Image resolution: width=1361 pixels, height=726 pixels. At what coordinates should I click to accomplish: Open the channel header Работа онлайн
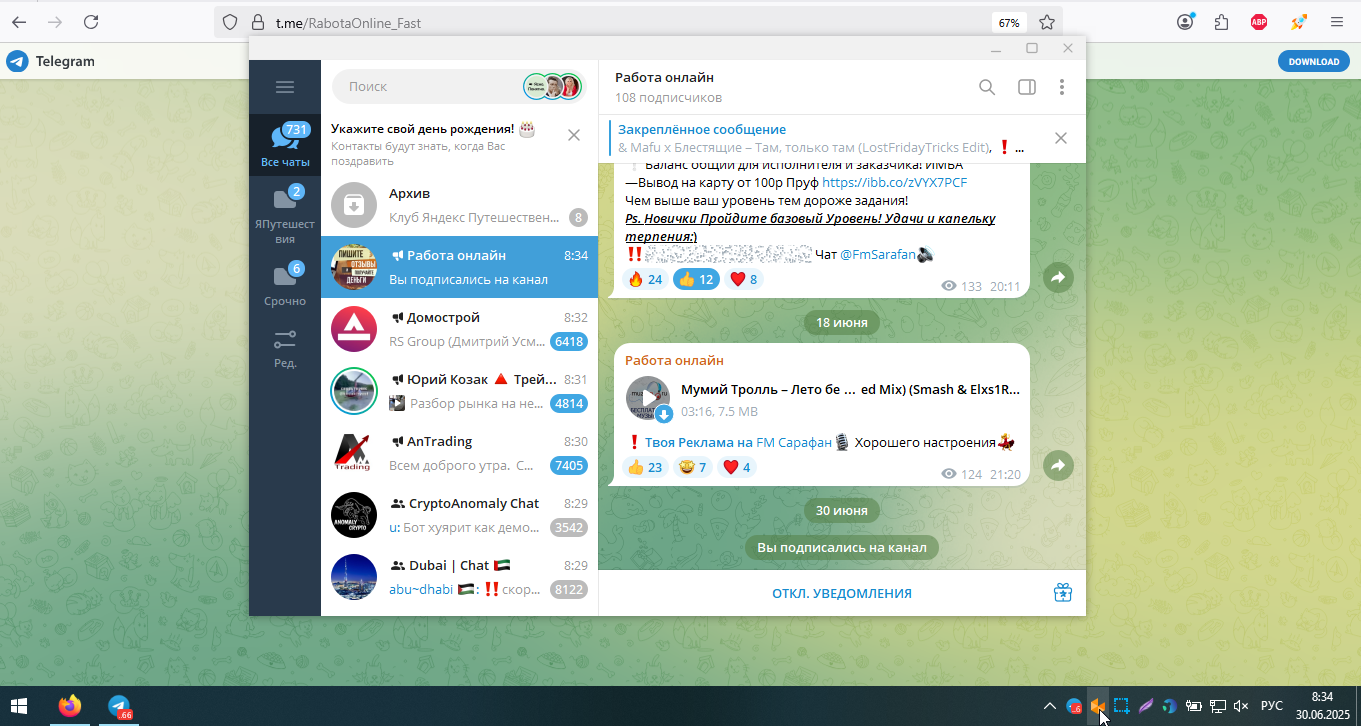coord(668,87)
